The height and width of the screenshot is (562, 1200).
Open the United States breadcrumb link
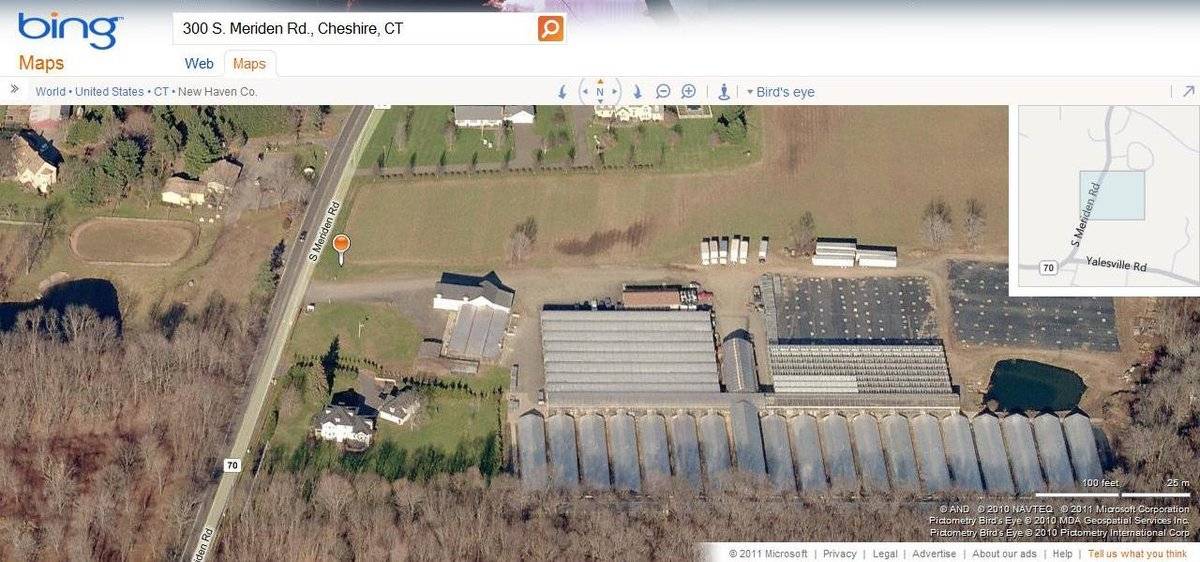[x=110, y=92]
